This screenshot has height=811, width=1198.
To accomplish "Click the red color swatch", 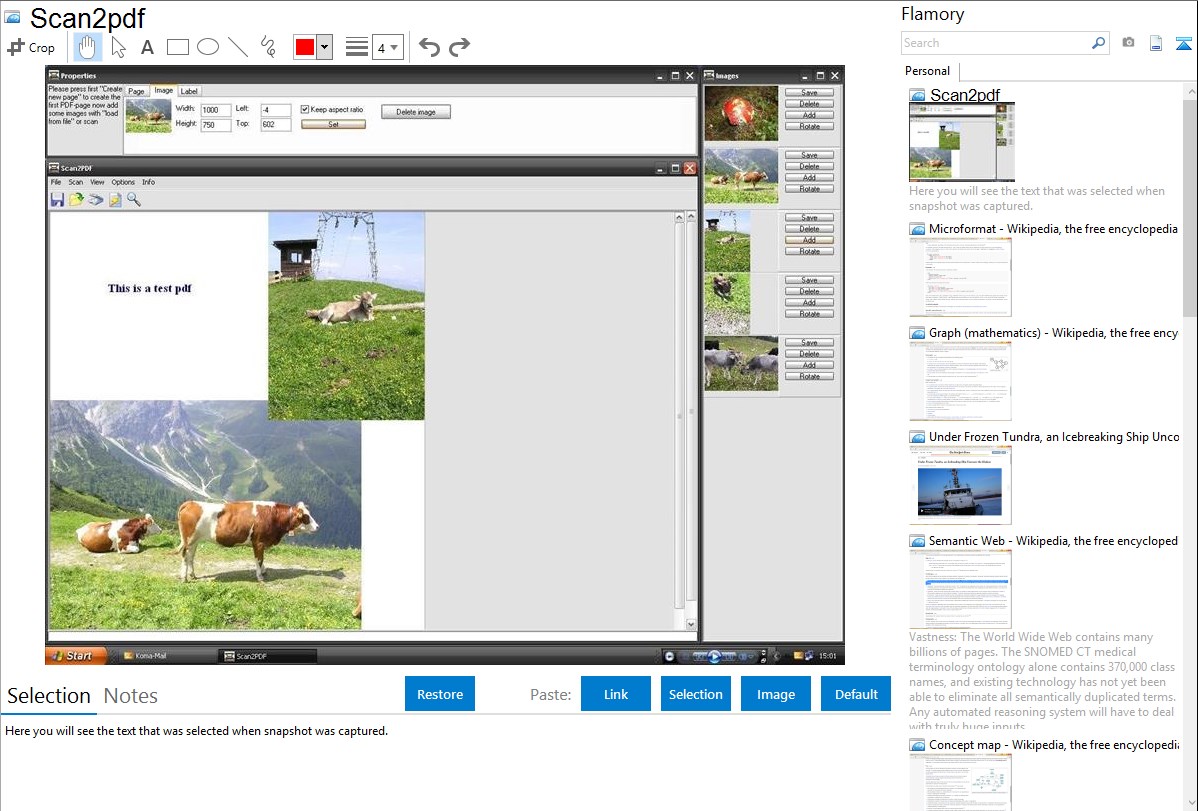I will (305, 47).
